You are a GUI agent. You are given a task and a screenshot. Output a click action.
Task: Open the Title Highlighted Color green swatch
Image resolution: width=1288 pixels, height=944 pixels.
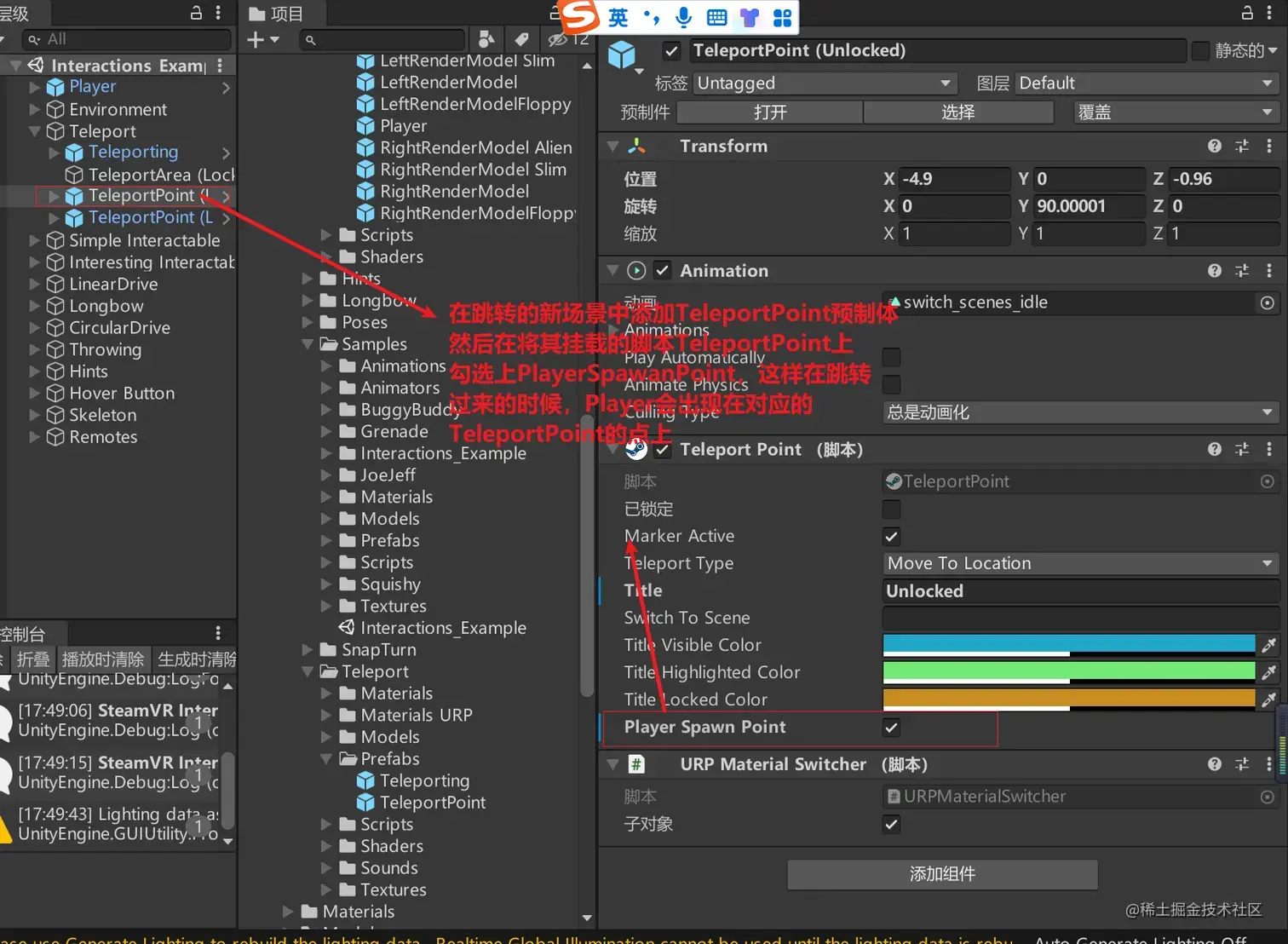tap(1069, 672)
